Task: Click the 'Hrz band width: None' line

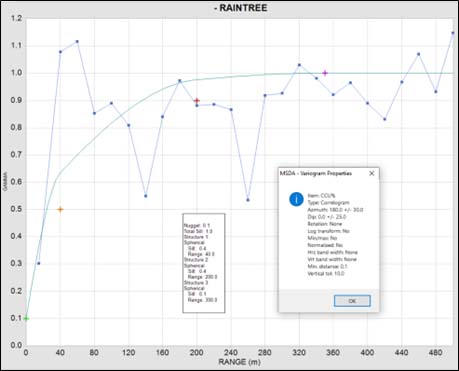Action: pos(332,252)
